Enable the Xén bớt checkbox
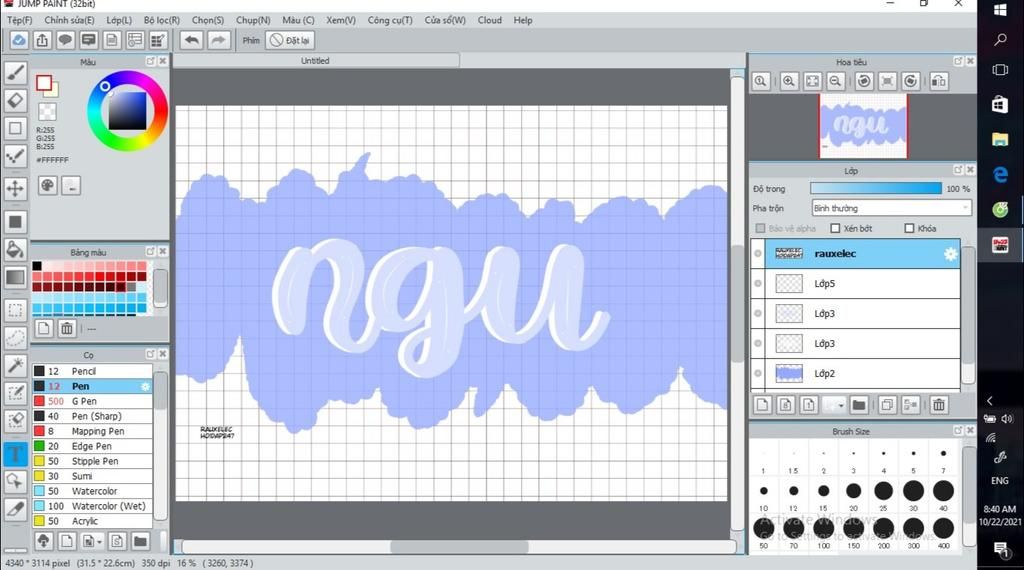This screenshot has width=1024, height=570. [x=835, y=229]
